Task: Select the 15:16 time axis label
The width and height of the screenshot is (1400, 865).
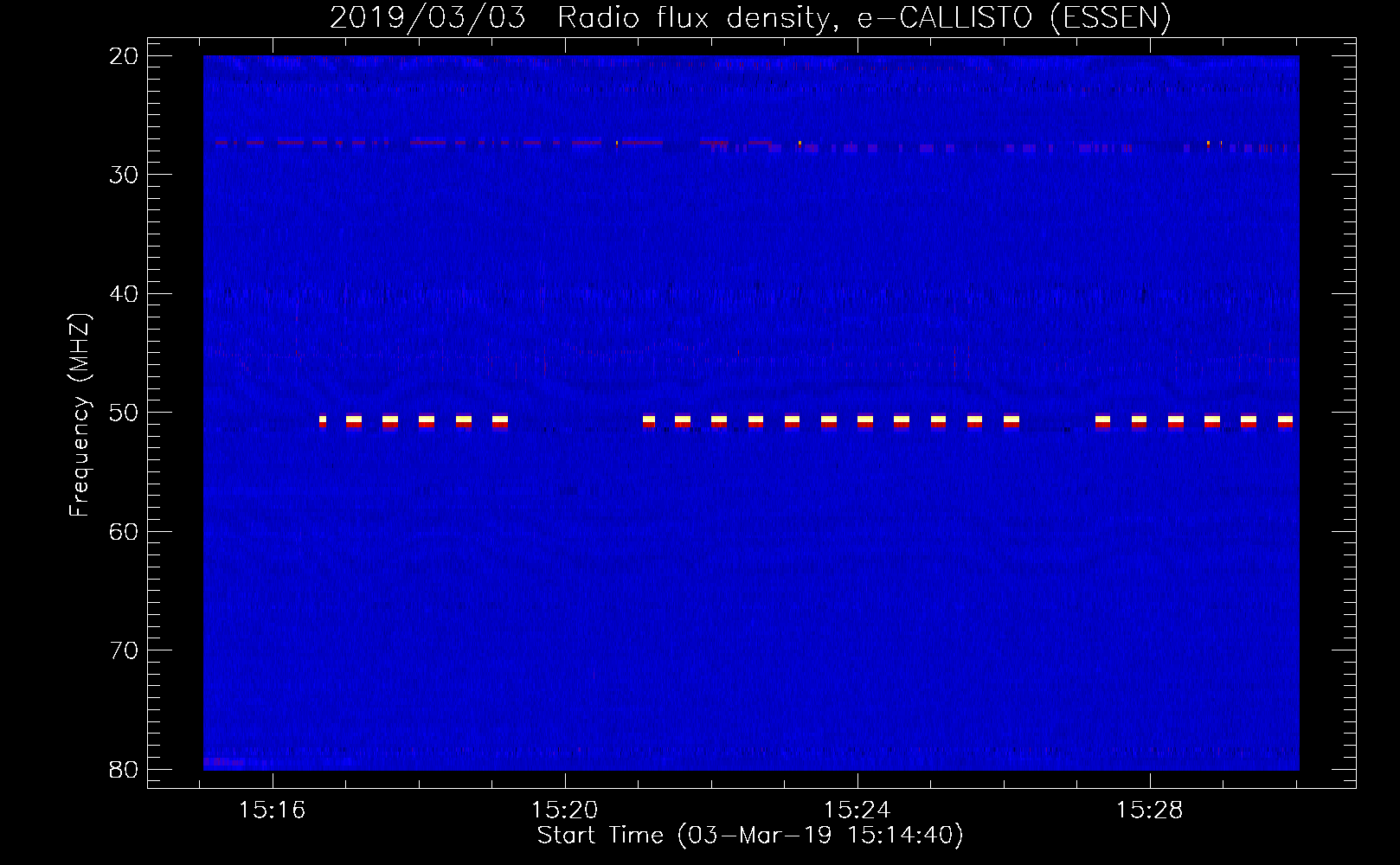Action: click(273, 811)
